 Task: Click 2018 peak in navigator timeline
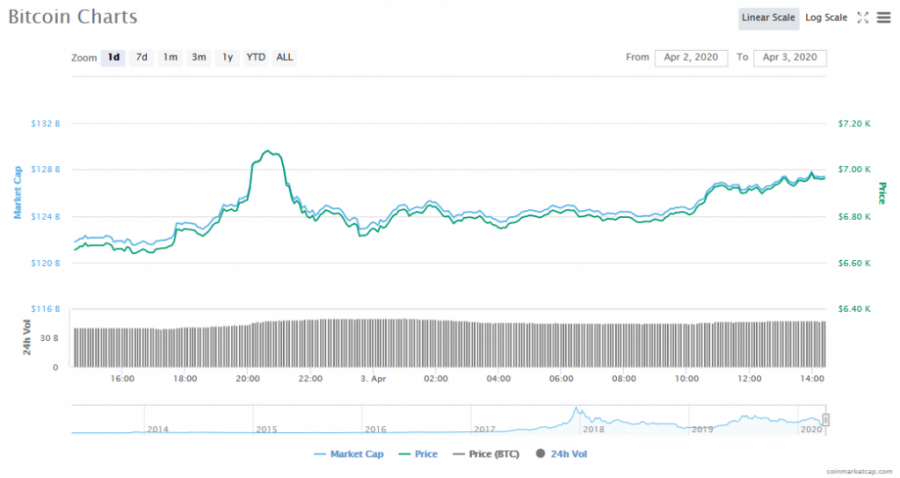pos(576,410)
